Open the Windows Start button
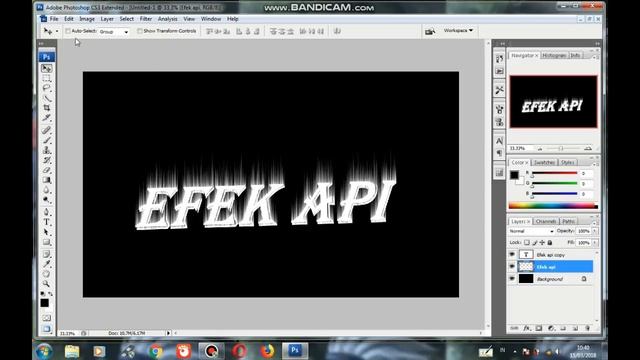The image size is (640, 360). pyautogui.click(x=43, y=351)
